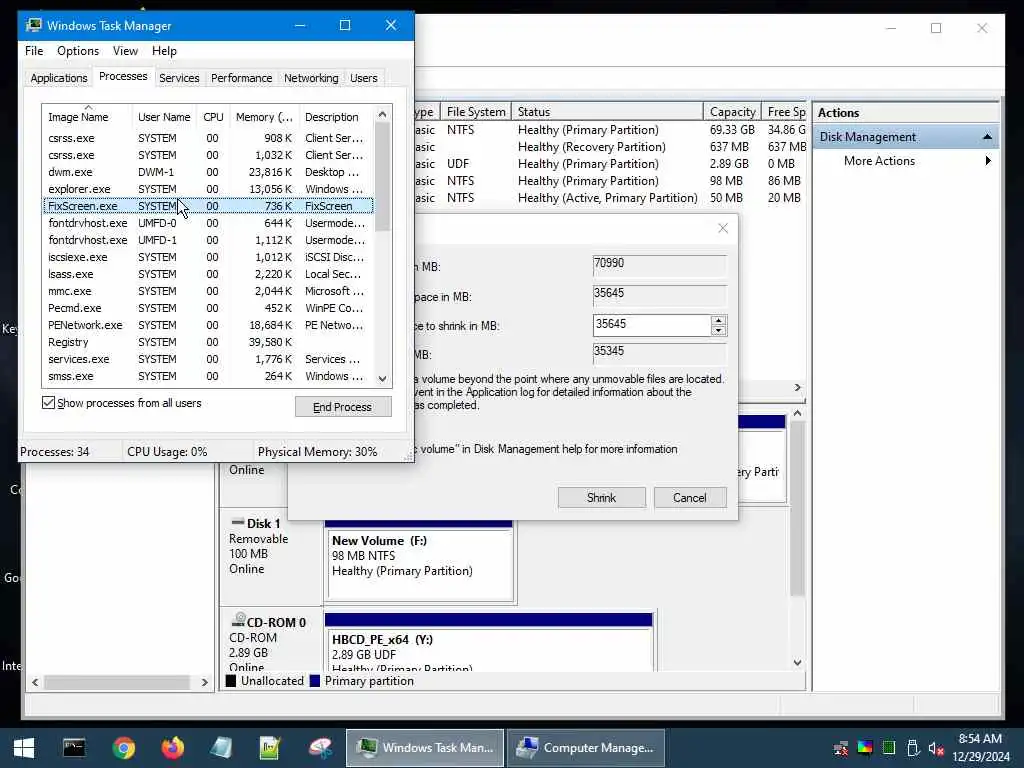Click Cancel in the shrink dialog
1024x768 pixels.
click(x=690, y=498)
